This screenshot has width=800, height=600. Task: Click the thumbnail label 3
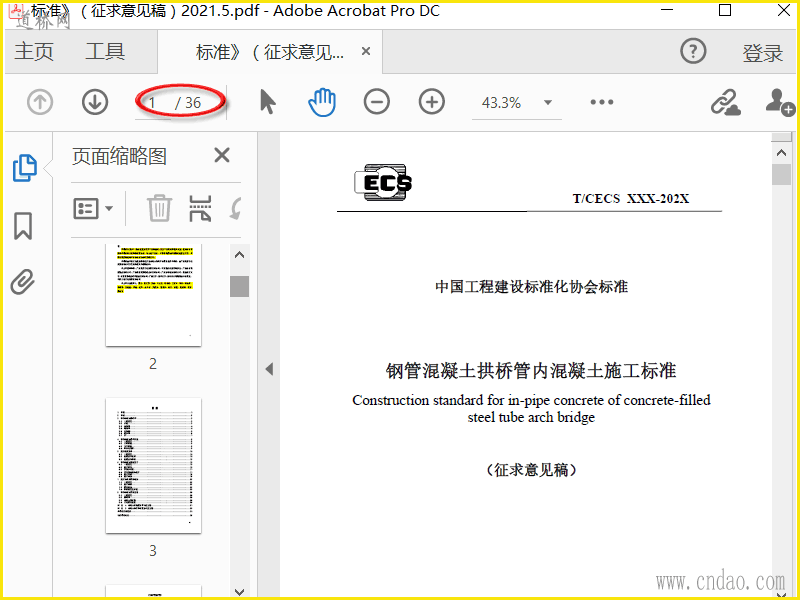coord(153,551)
